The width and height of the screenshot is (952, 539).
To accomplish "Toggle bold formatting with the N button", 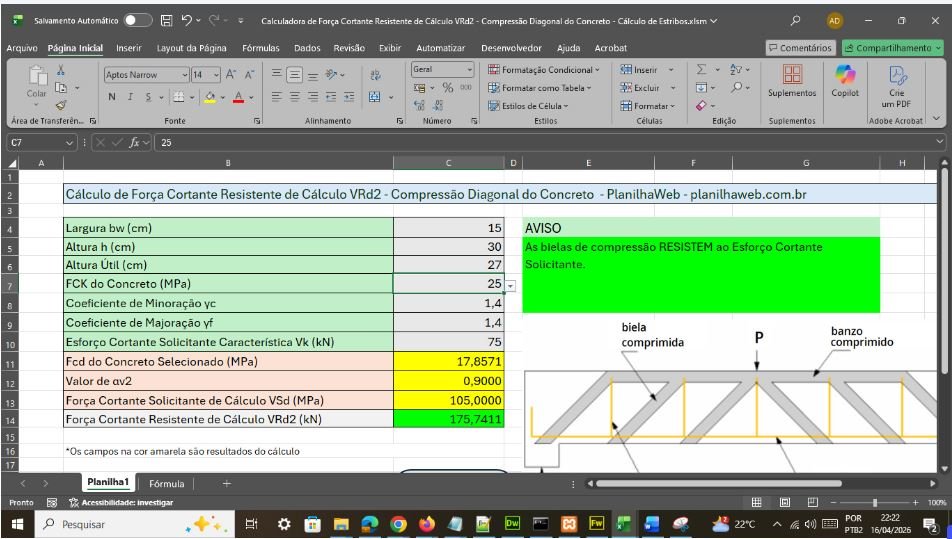I will tap(112, 98).
